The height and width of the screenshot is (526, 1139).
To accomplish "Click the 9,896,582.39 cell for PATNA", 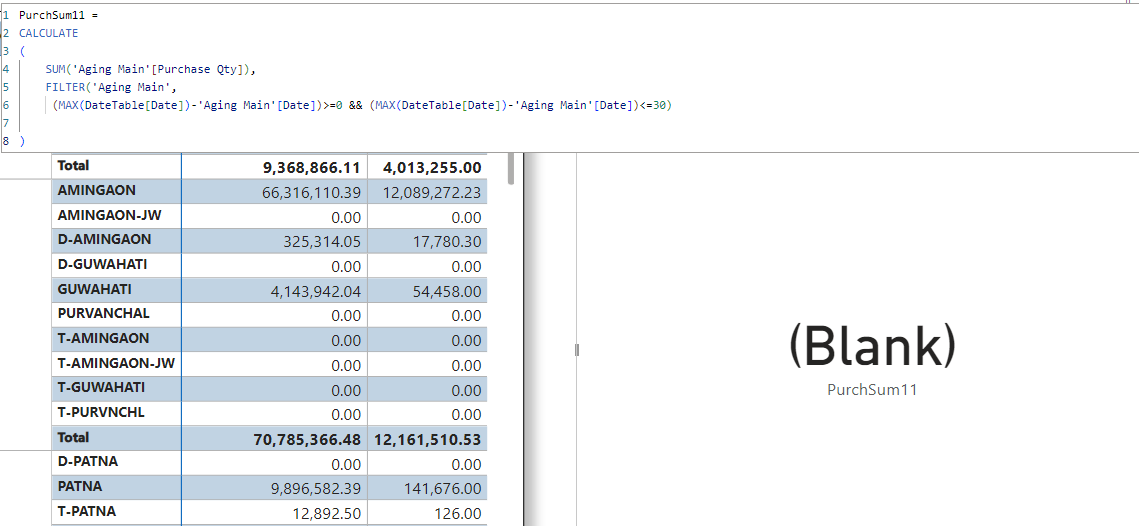I will 317,489.
